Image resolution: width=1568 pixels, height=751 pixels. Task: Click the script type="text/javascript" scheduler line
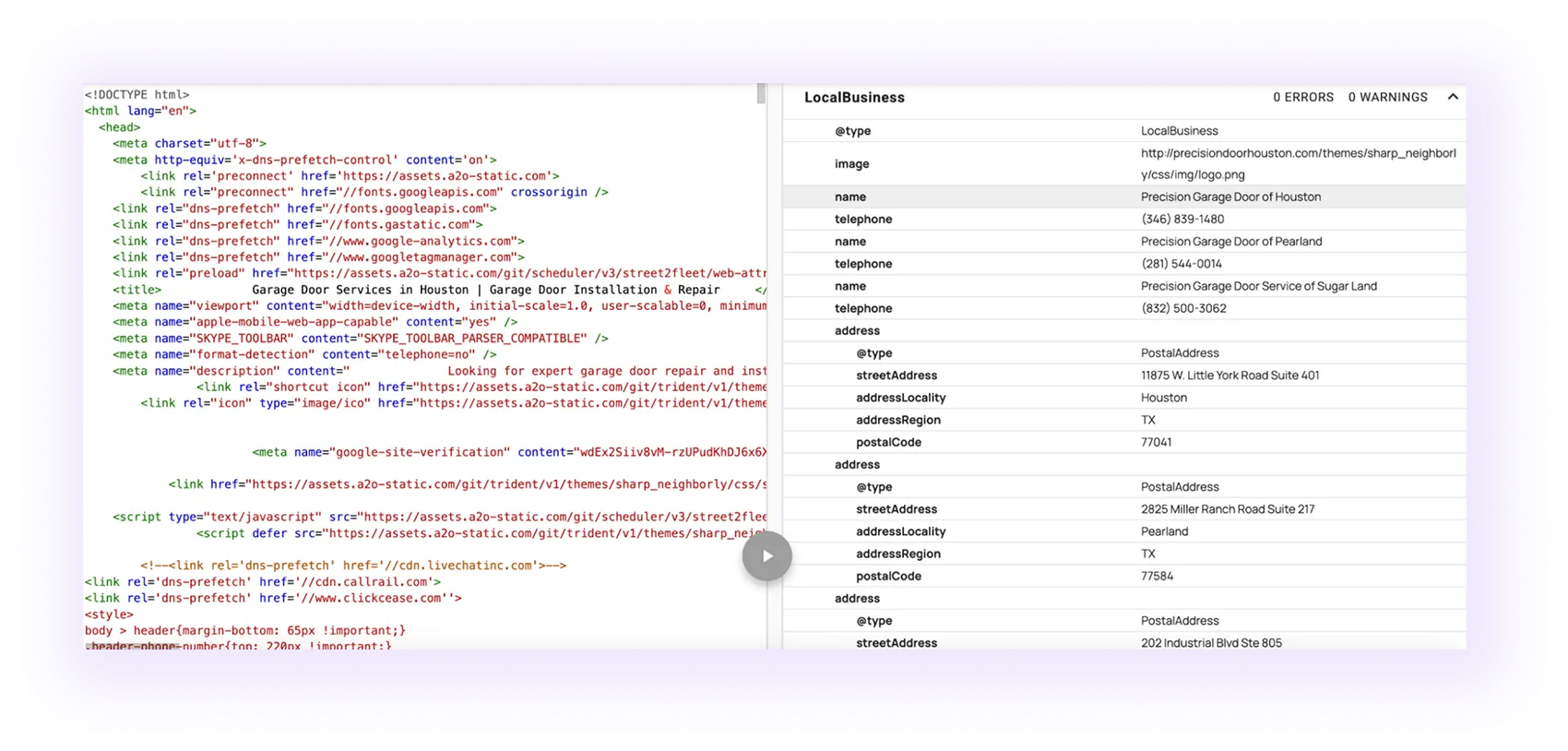[x=439, y=517]
